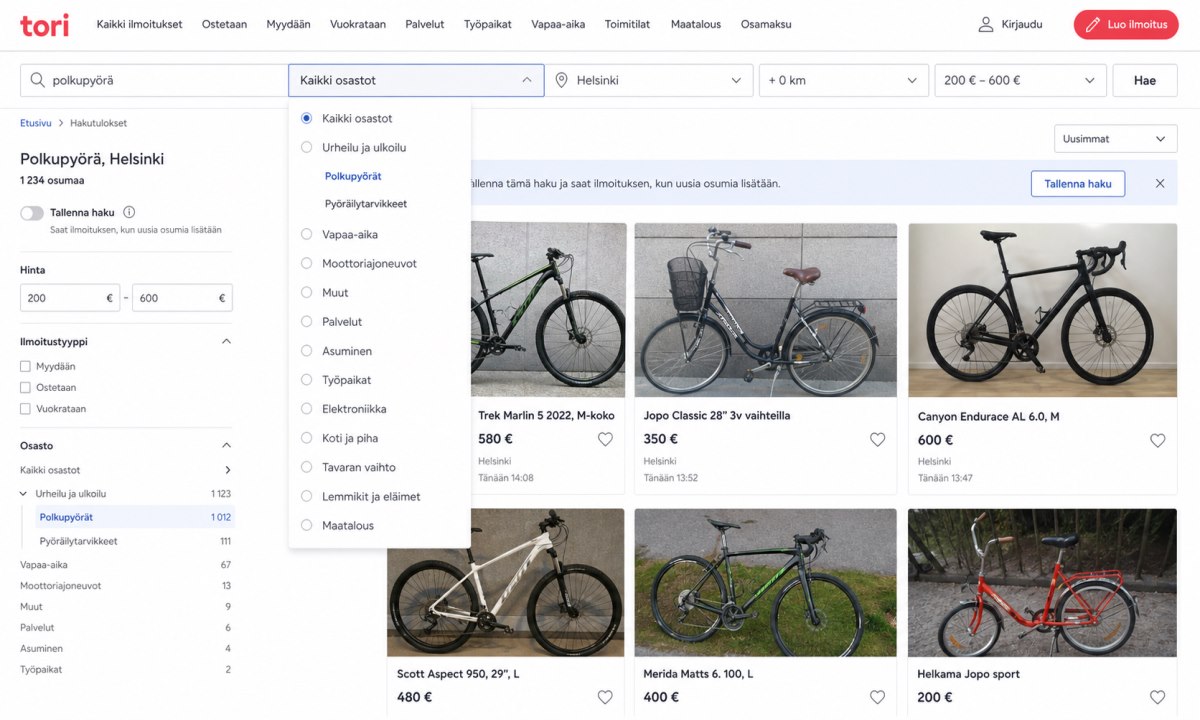
Task: Select the Kaikki osastot radio option
Action: pyautogui.click(x=307, y=118)
